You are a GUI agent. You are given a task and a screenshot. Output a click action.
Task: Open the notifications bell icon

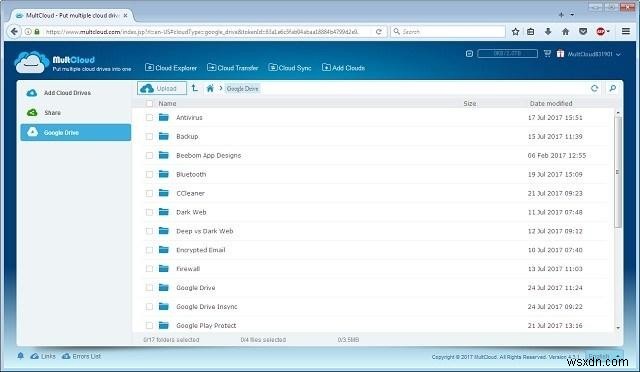[20, 356]
